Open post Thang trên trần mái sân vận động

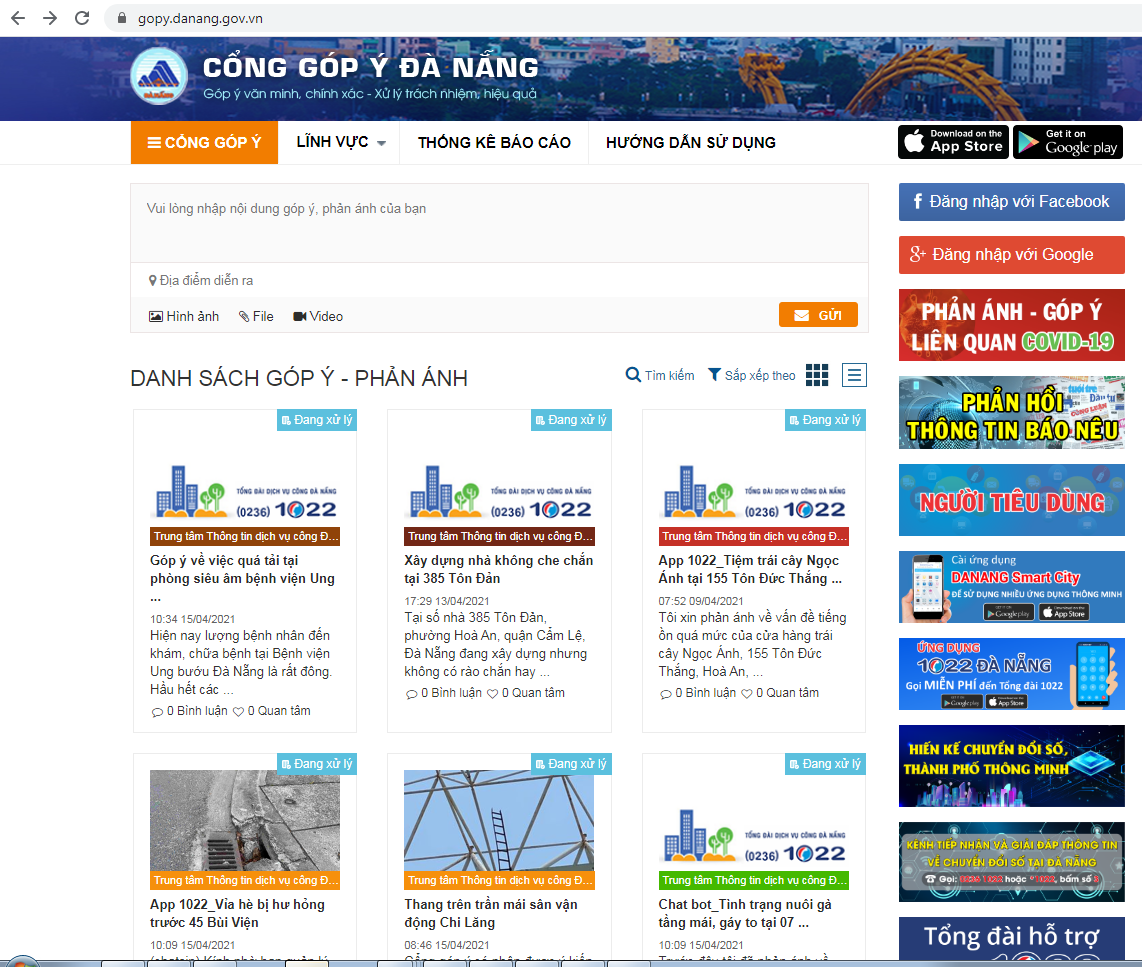pyautogui.click(x=491, y=913)
